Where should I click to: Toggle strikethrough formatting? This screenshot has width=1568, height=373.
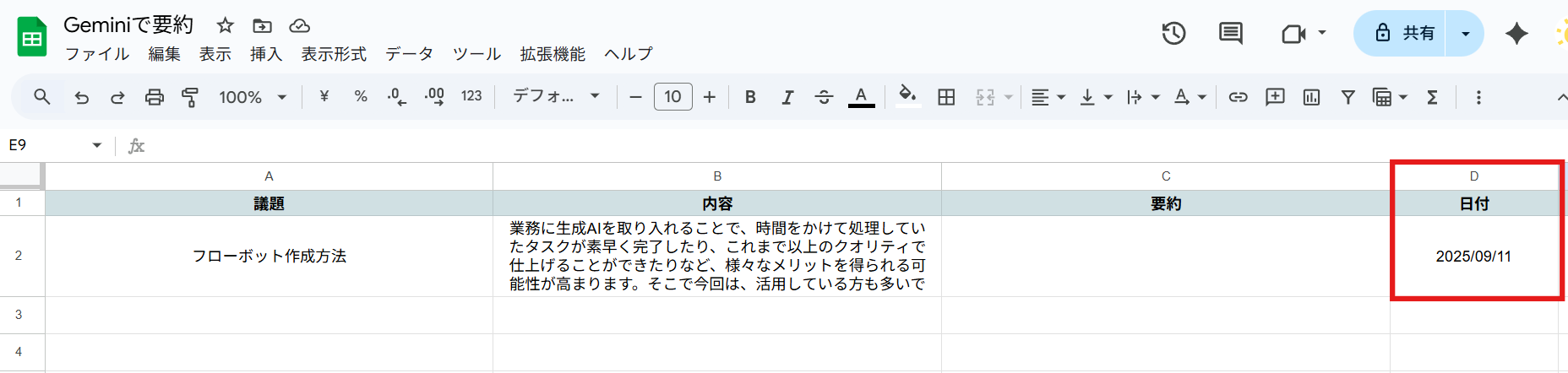pos(824,97)
